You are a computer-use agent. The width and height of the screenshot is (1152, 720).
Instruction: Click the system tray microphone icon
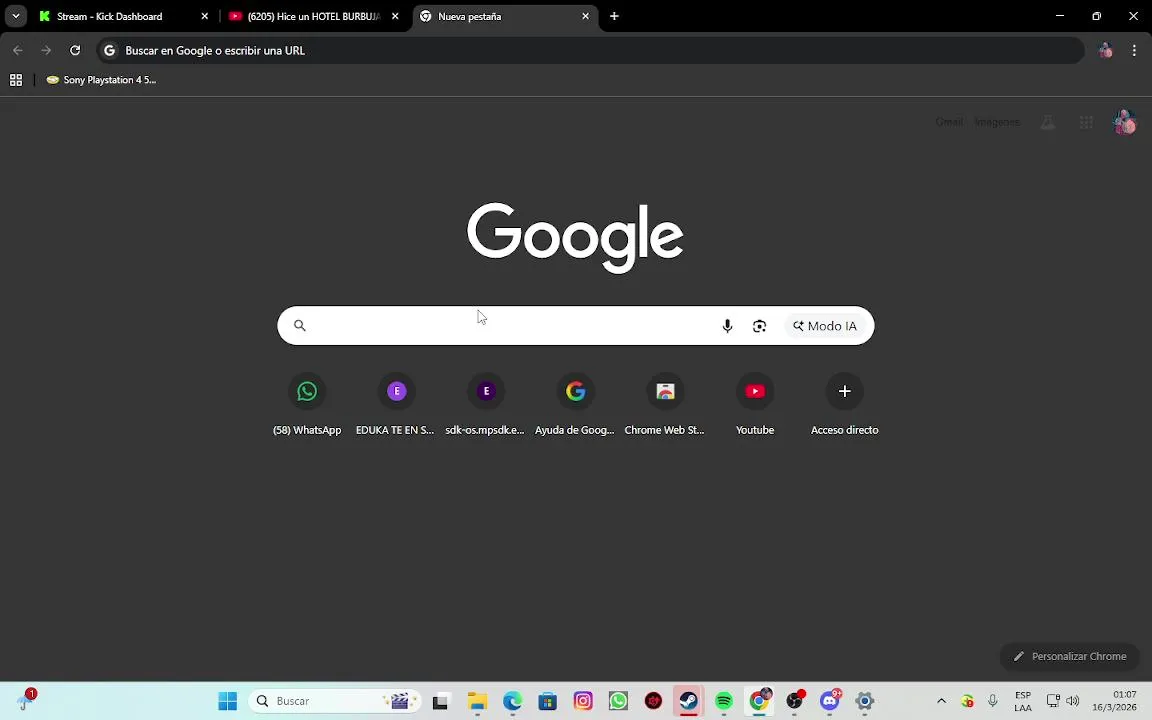tap(993, 701)
